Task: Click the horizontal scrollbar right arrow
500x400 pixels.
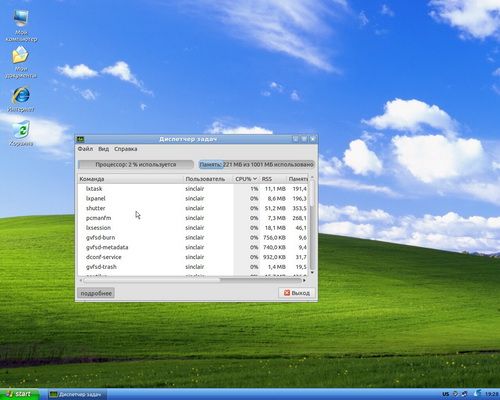Action: coord(304,280)
